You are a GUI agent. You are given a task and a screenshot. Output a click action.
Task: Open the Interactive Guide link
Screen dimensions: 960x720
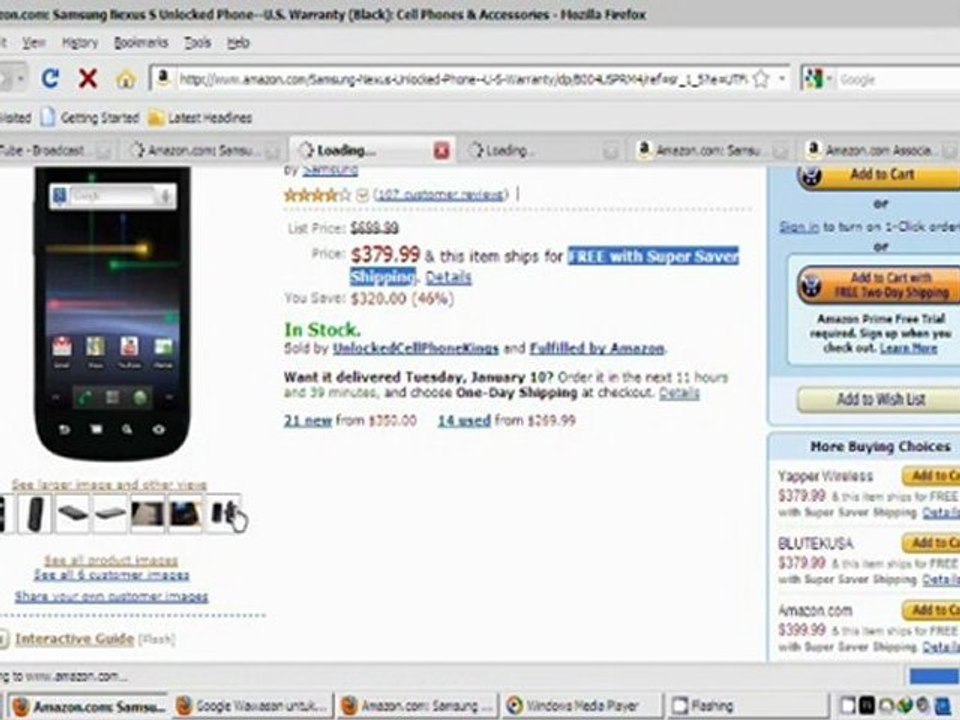click(74, 639)
